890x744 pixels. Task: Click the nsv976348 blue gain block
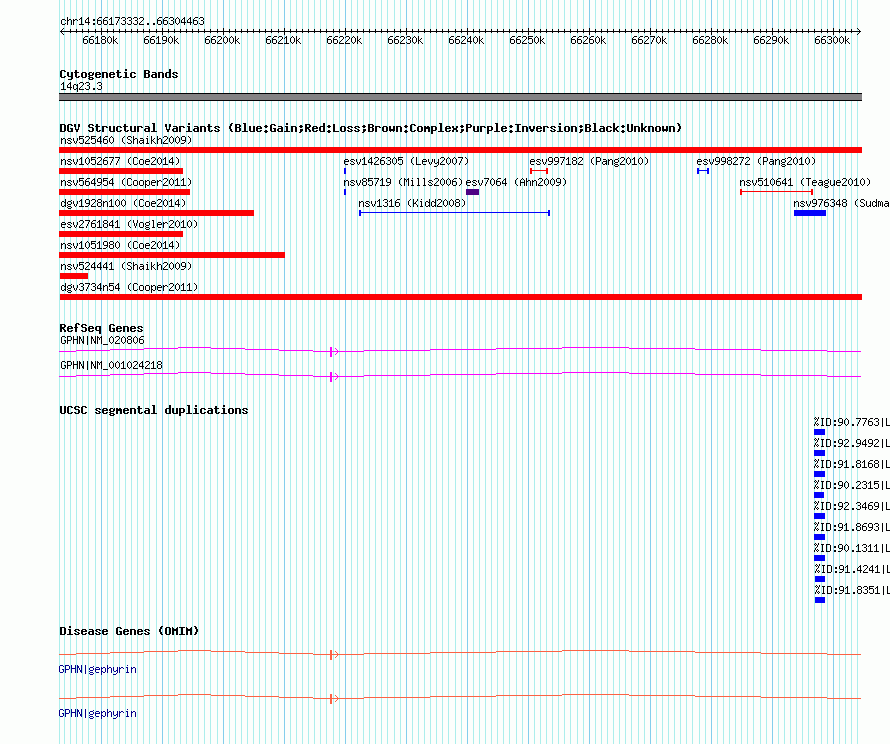click(x=810, y=213)
